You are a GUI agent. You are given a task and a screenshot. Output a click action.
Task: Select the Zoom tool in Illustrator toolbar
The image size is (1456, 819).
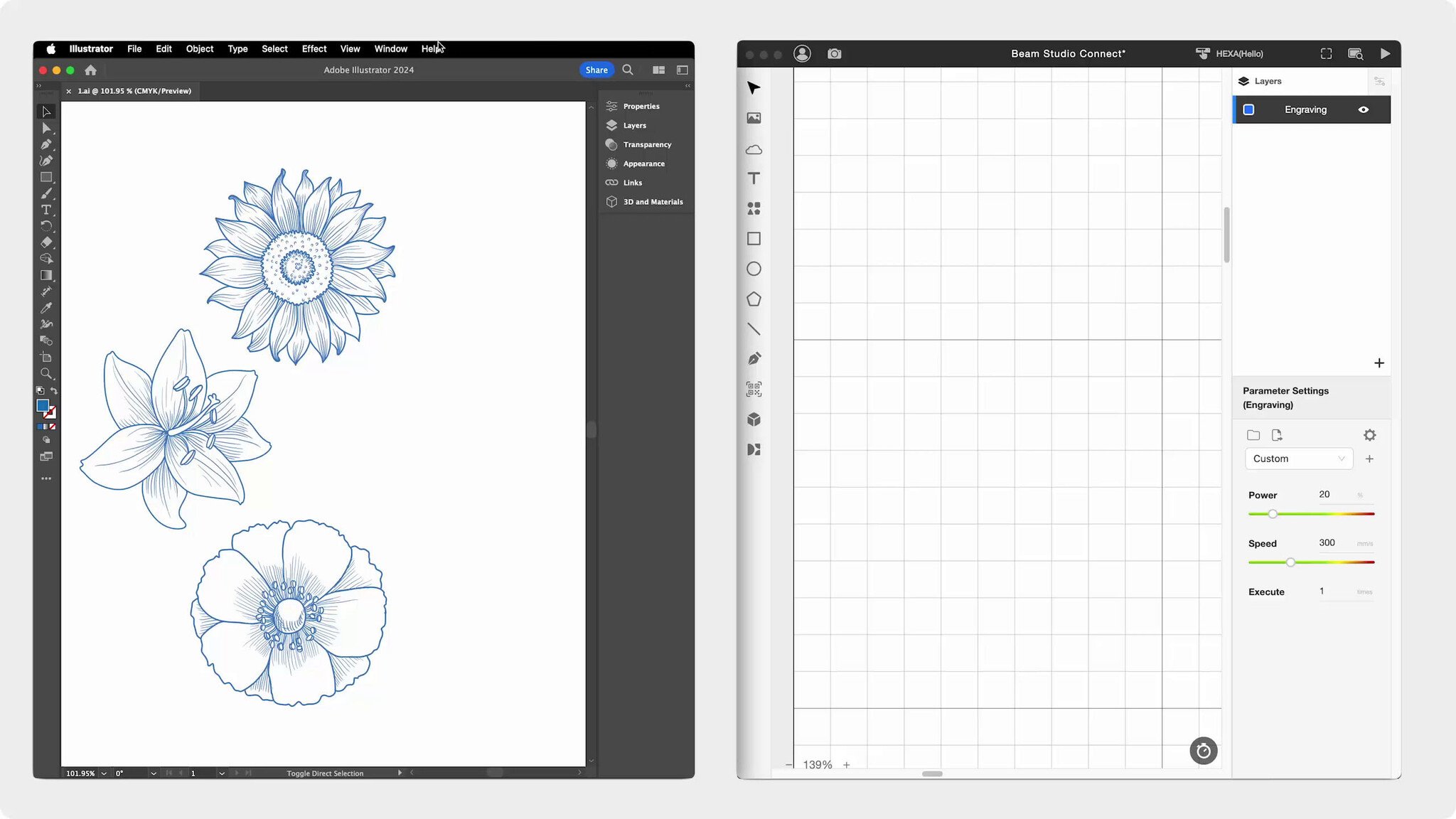pos(46,373)
